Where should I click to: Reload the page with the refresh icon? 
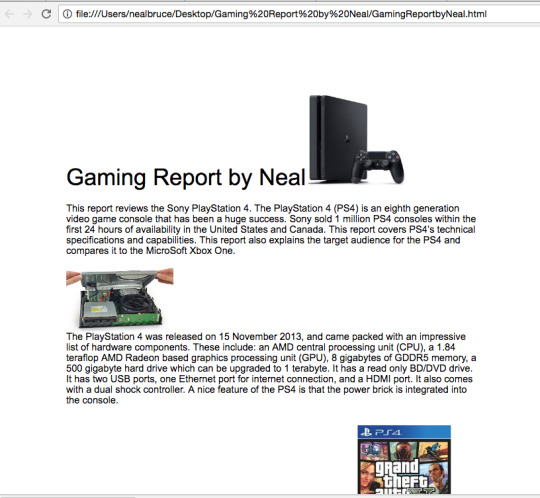click(46, 14)
